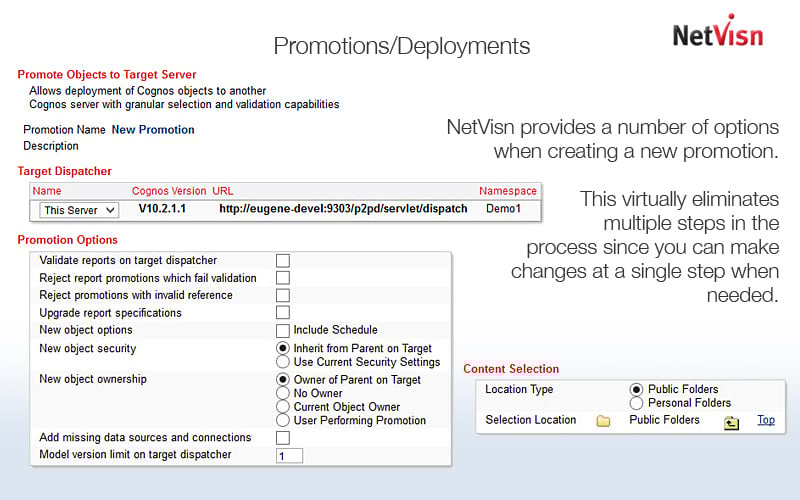Click the Target Dispatcher section heading
This screenshot has height=500, width=800.
tap(65, 171)
